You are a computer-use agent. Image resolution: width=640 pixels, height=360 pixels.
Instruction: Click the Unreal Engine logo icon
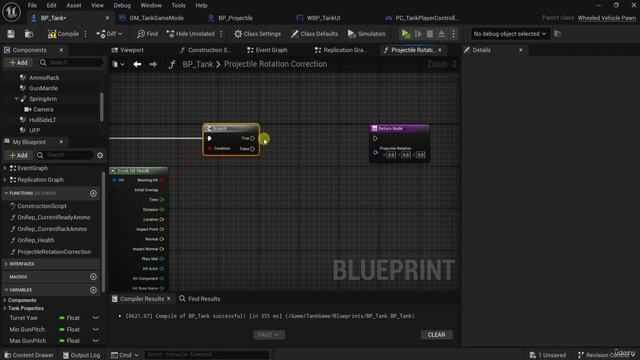click(11, 11)
